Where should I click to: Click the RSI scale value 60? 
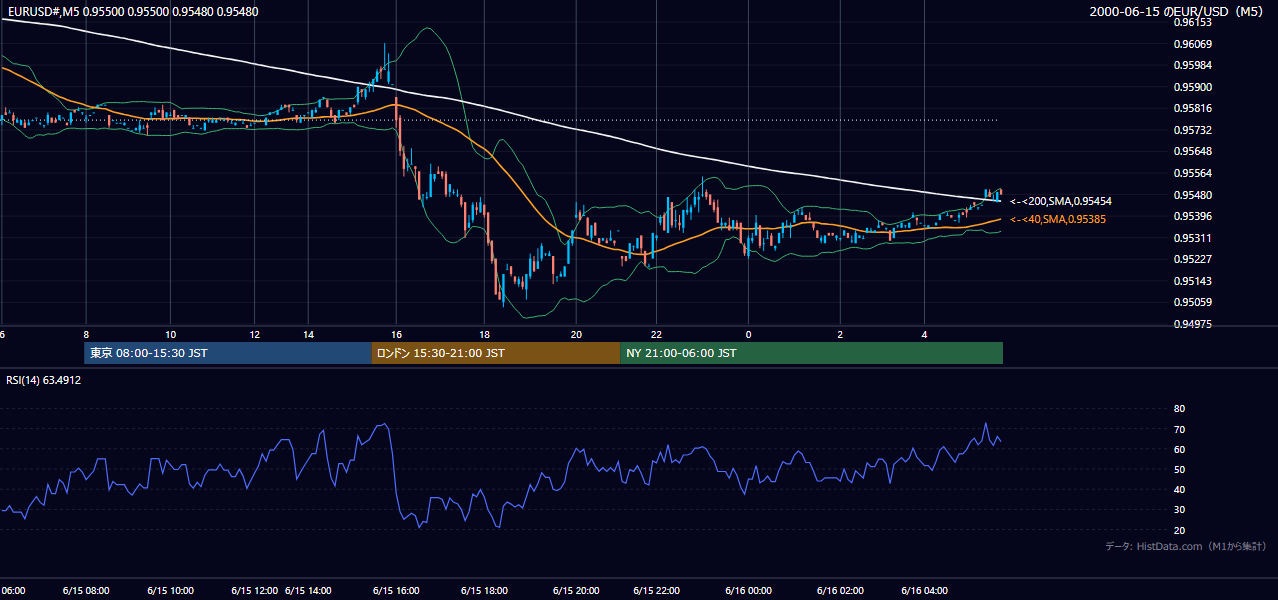tap(1179, 449)
